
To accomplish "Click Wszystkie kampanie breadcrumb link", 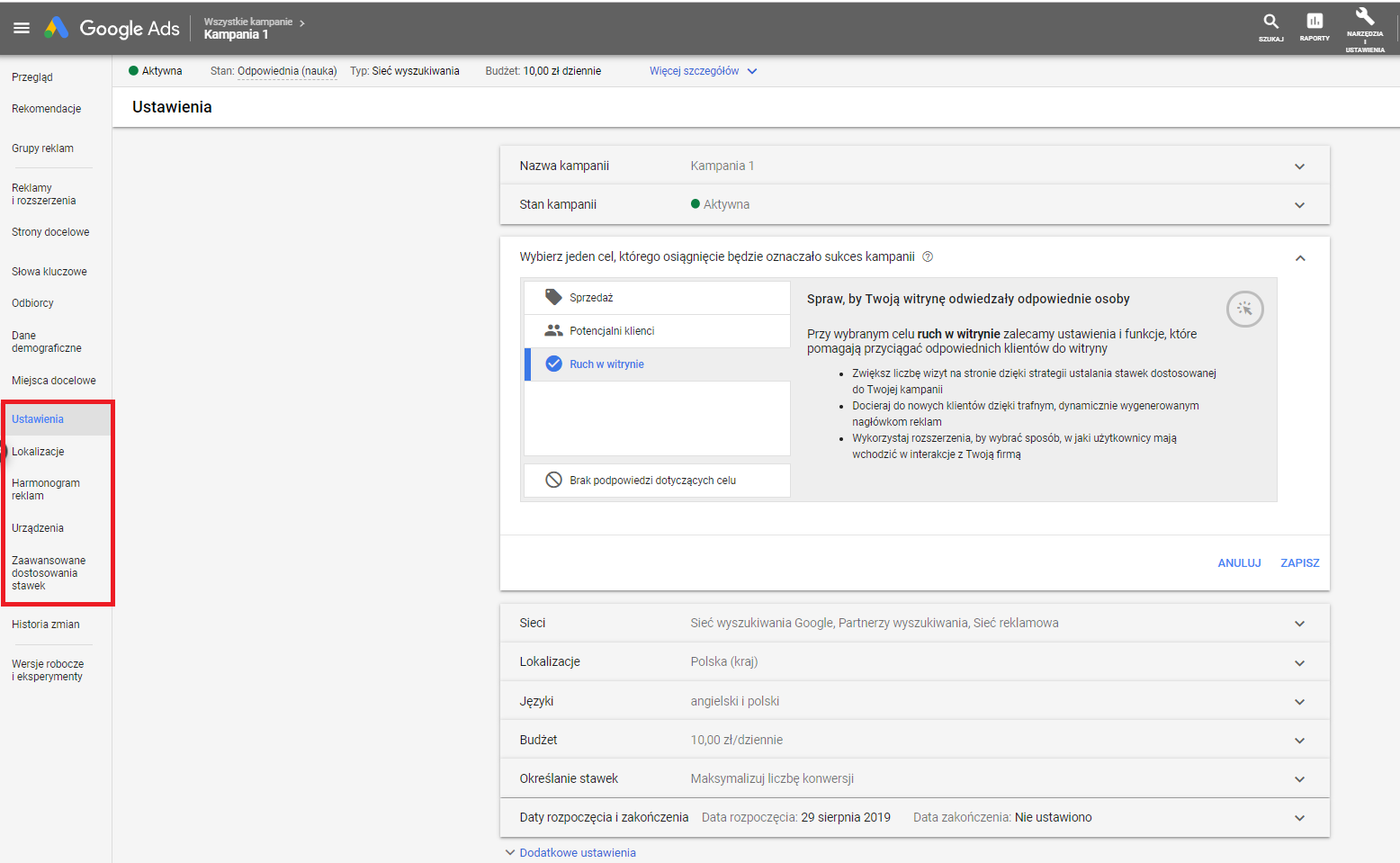I will (248, 22).
